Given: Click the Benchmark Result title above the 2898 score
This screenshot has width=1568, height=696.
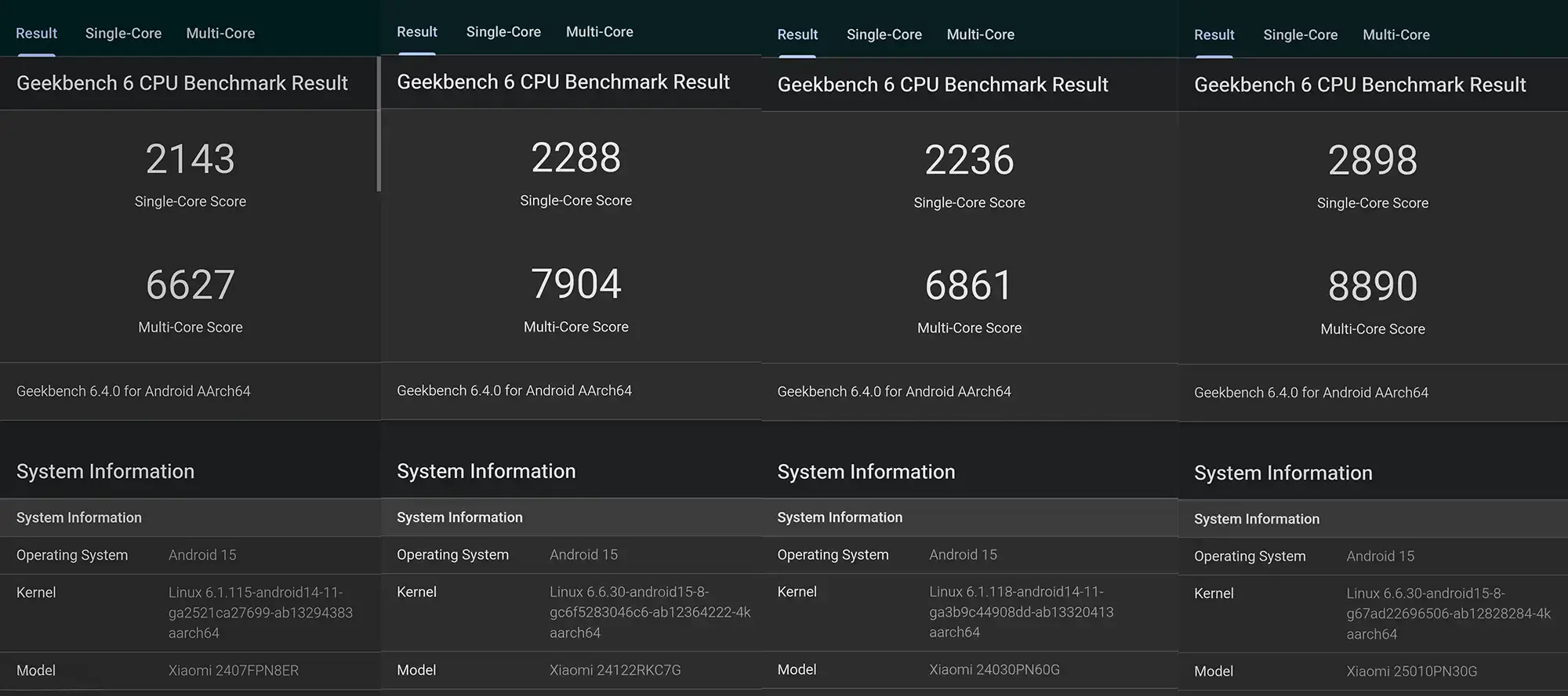Looking at the screenshot, I should coord(1360,85).
